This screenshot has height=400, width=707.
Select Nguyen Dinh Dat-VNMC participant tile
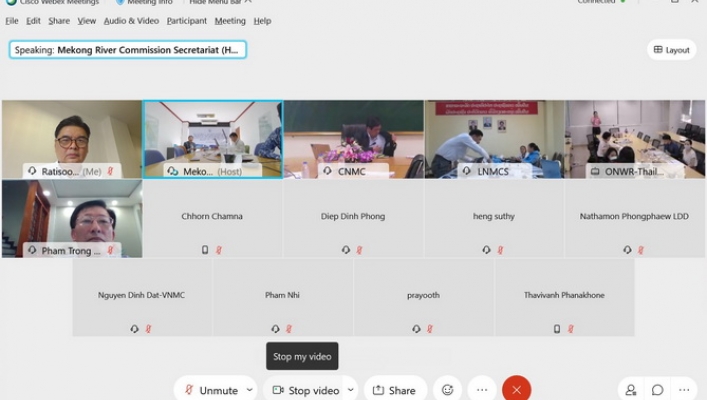click(142, 298)
